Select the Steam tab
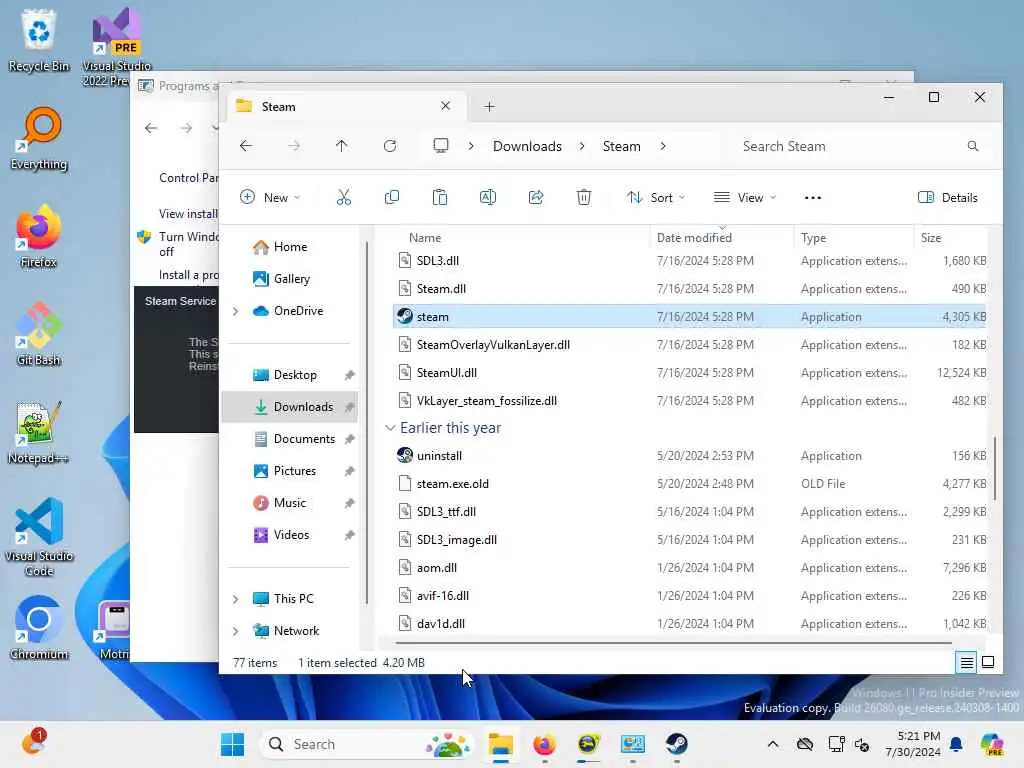The height and width of the screenshot is (768, 1024). [x=344, y=106]
